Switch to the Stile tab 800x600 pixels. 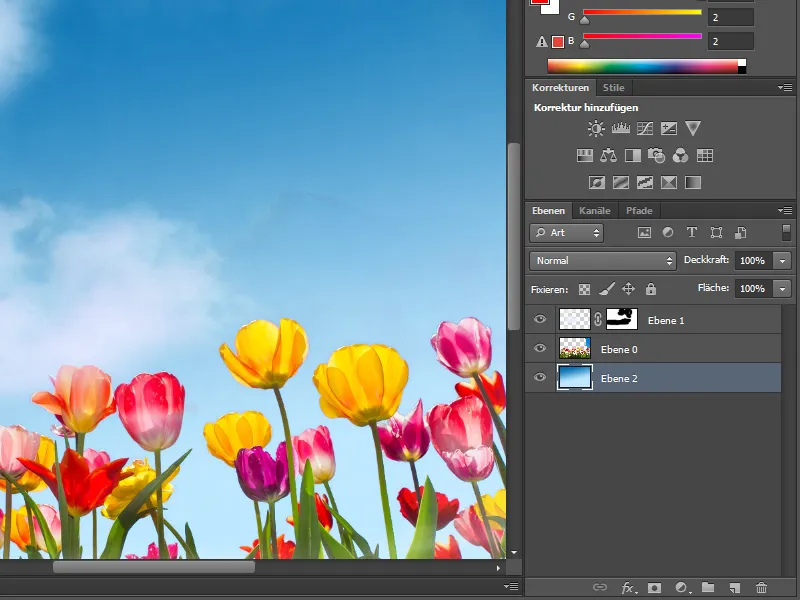[613, 88]
